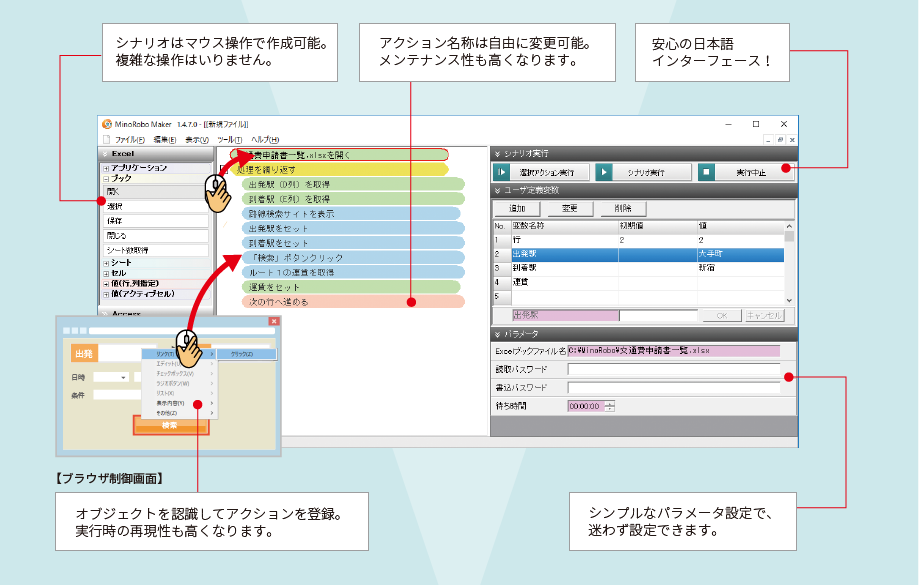919x585 pixels.
Task: Close the browser control popup with red X
Action: tap(274, 321)
